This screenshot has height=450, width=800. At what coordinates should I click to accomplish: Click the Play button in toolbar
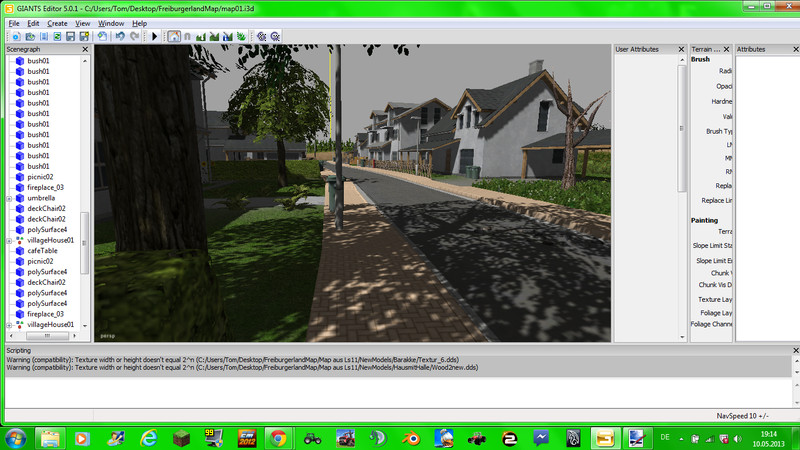[155, 37]
